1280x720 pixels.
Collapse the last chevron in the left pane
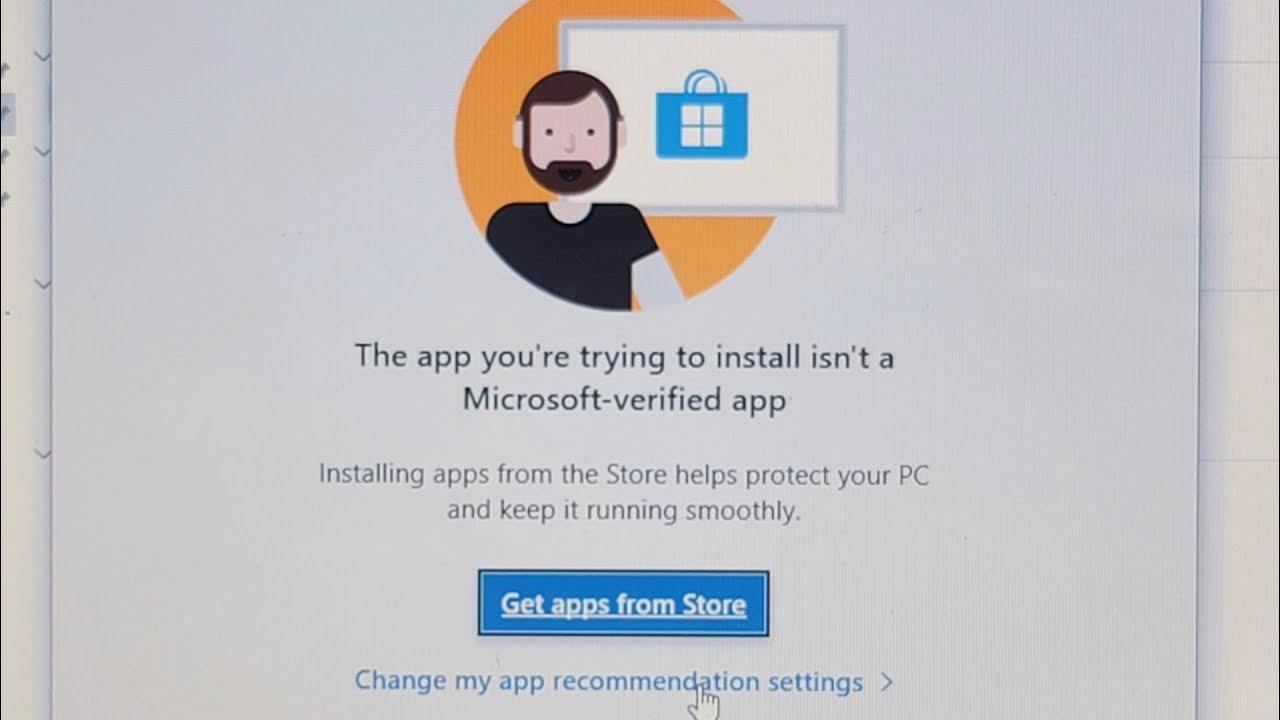[x=42, y=453]
